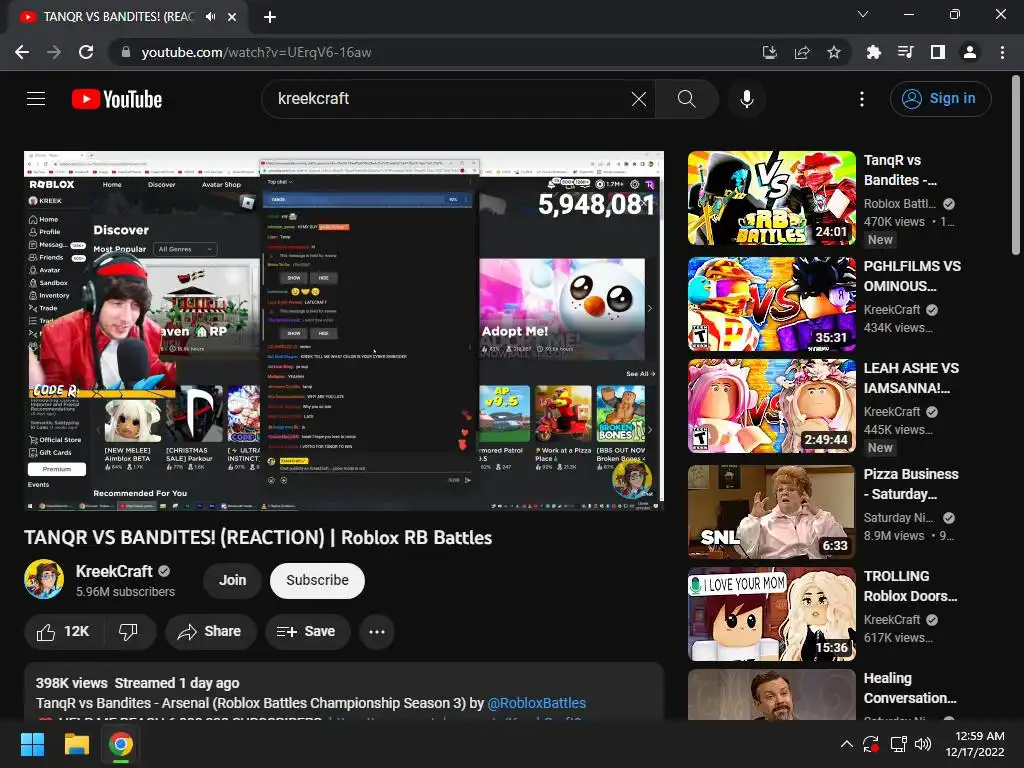
Task: Install app icon in address bar
Action: 769,52
